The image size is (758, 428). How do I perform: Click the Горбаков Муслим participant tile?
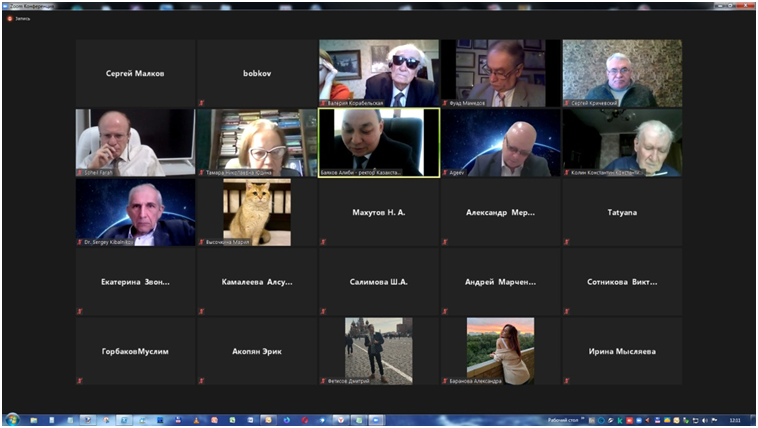pyautogui.click(x=135, y=352)
